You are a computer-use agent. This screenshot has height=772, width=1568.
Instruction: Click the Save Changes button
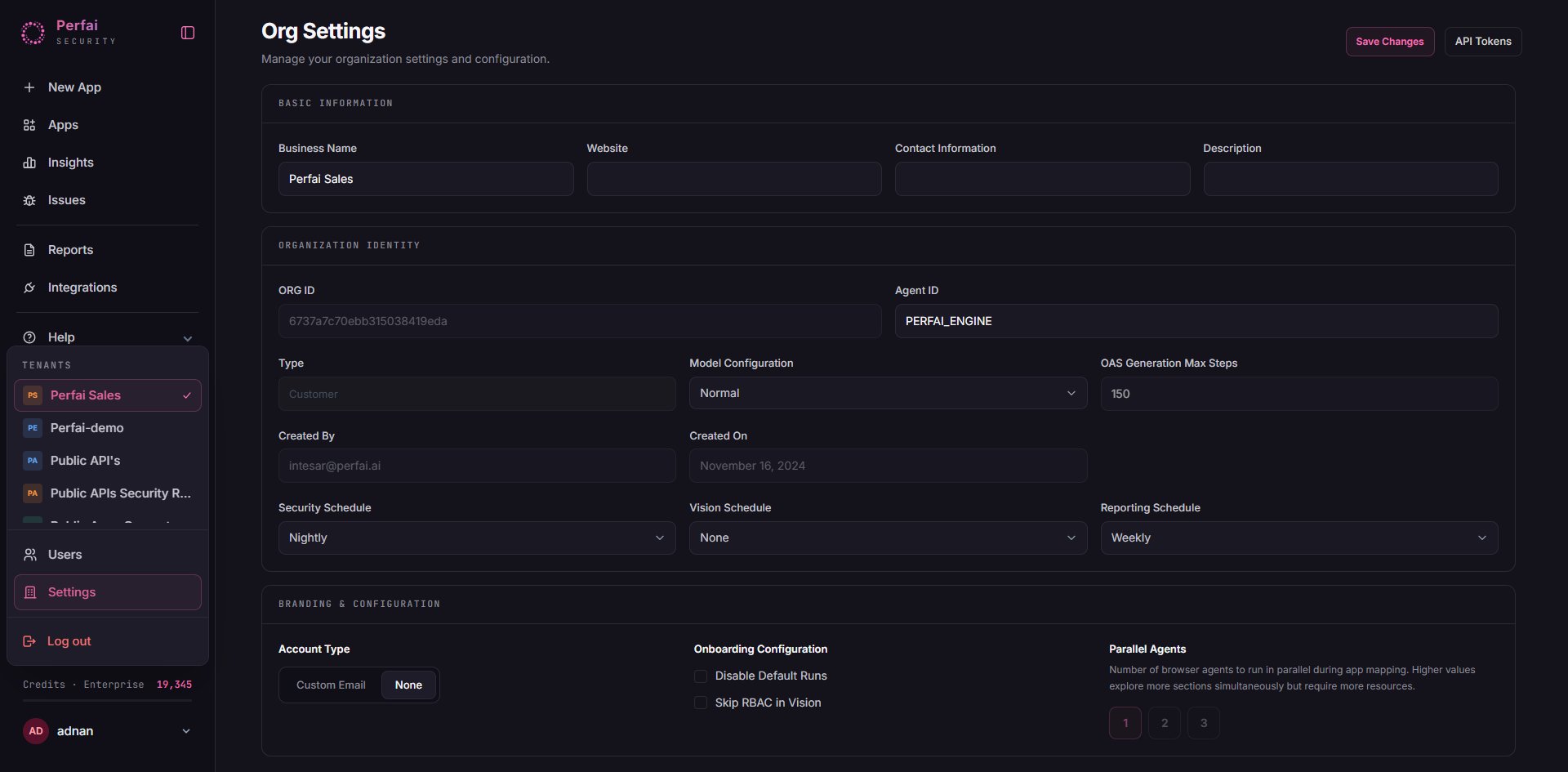1390,42
